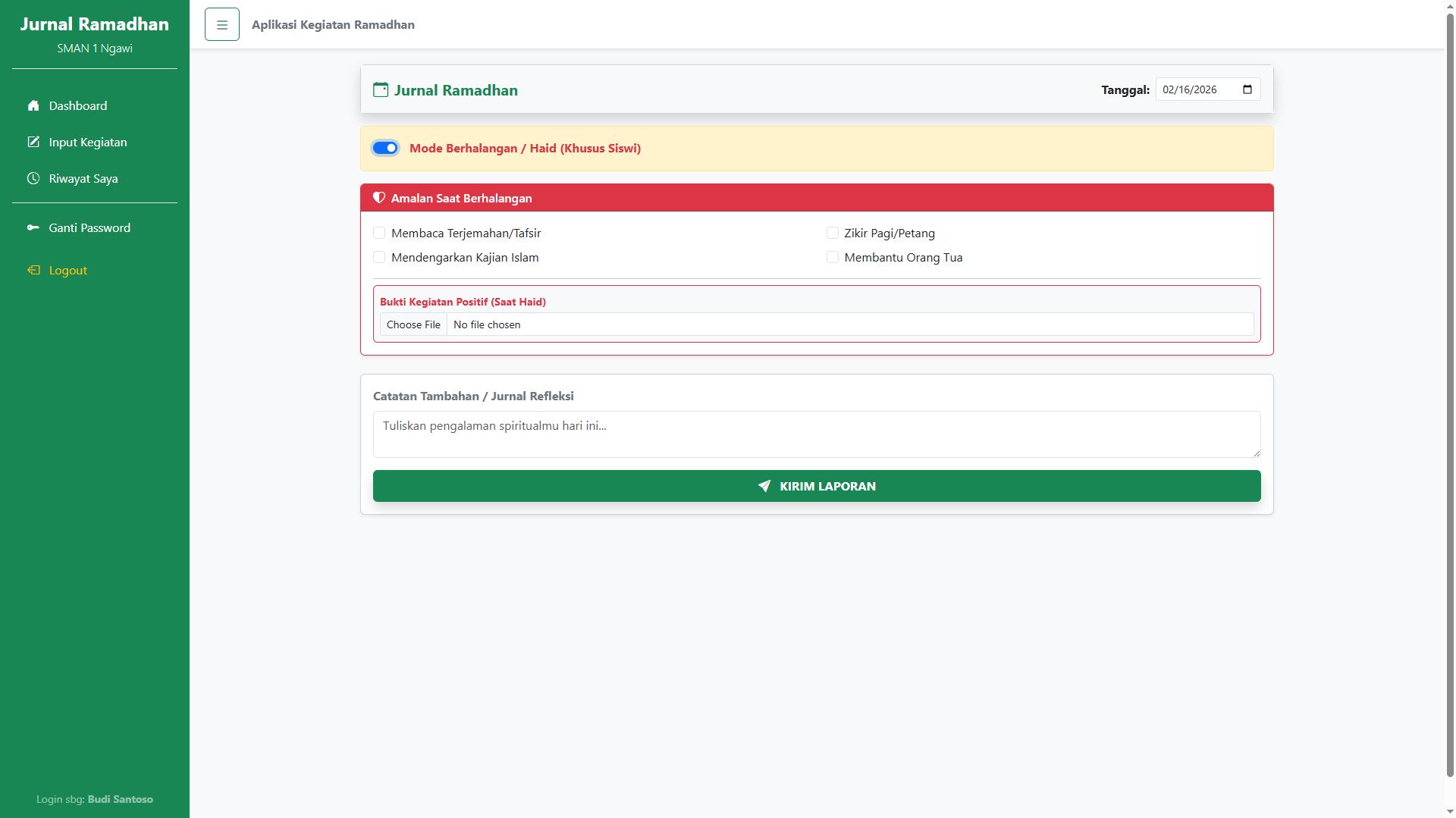Go to Input Kegiatan page
1456x818 pixels.
tap(88, 143)
